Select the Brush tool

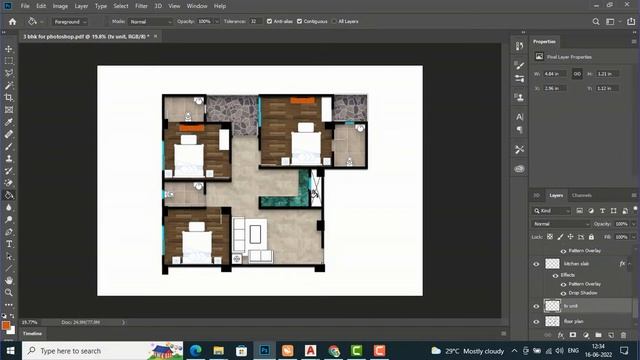9,147
